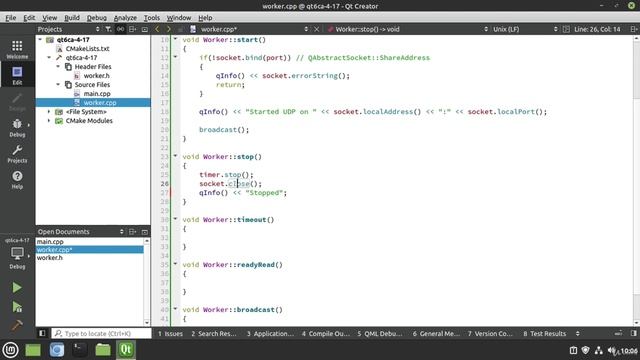
Task: Click Line: 26, Col: 14 indicator
Action: click(x=597, y=29)
